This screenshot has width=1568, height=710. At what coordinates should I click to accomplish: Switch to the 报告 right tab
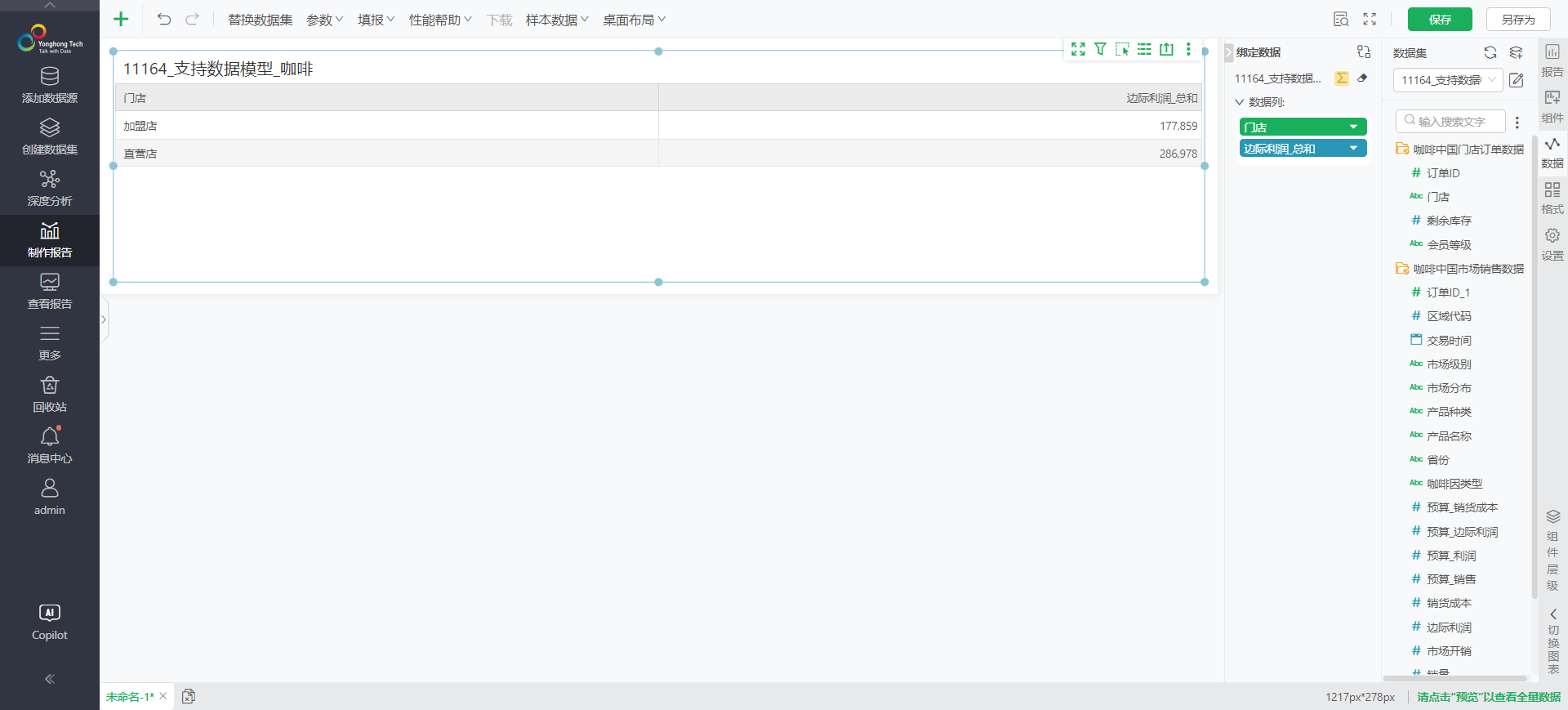[1552, 60]
